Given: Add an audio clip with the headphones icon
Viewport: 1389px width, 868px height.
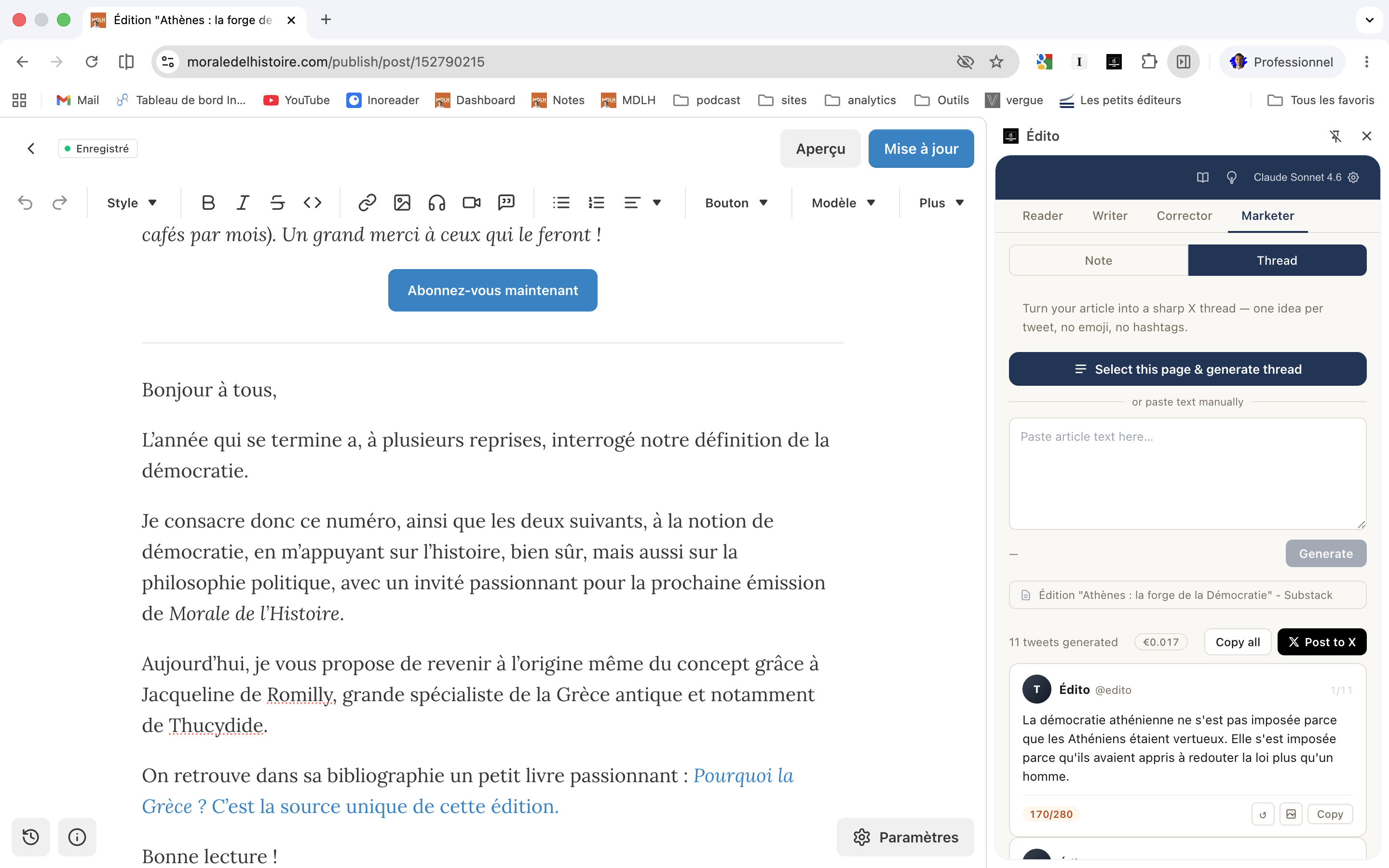Looking at the screenshot, I should pyautogui.click(x=437, y=203).
